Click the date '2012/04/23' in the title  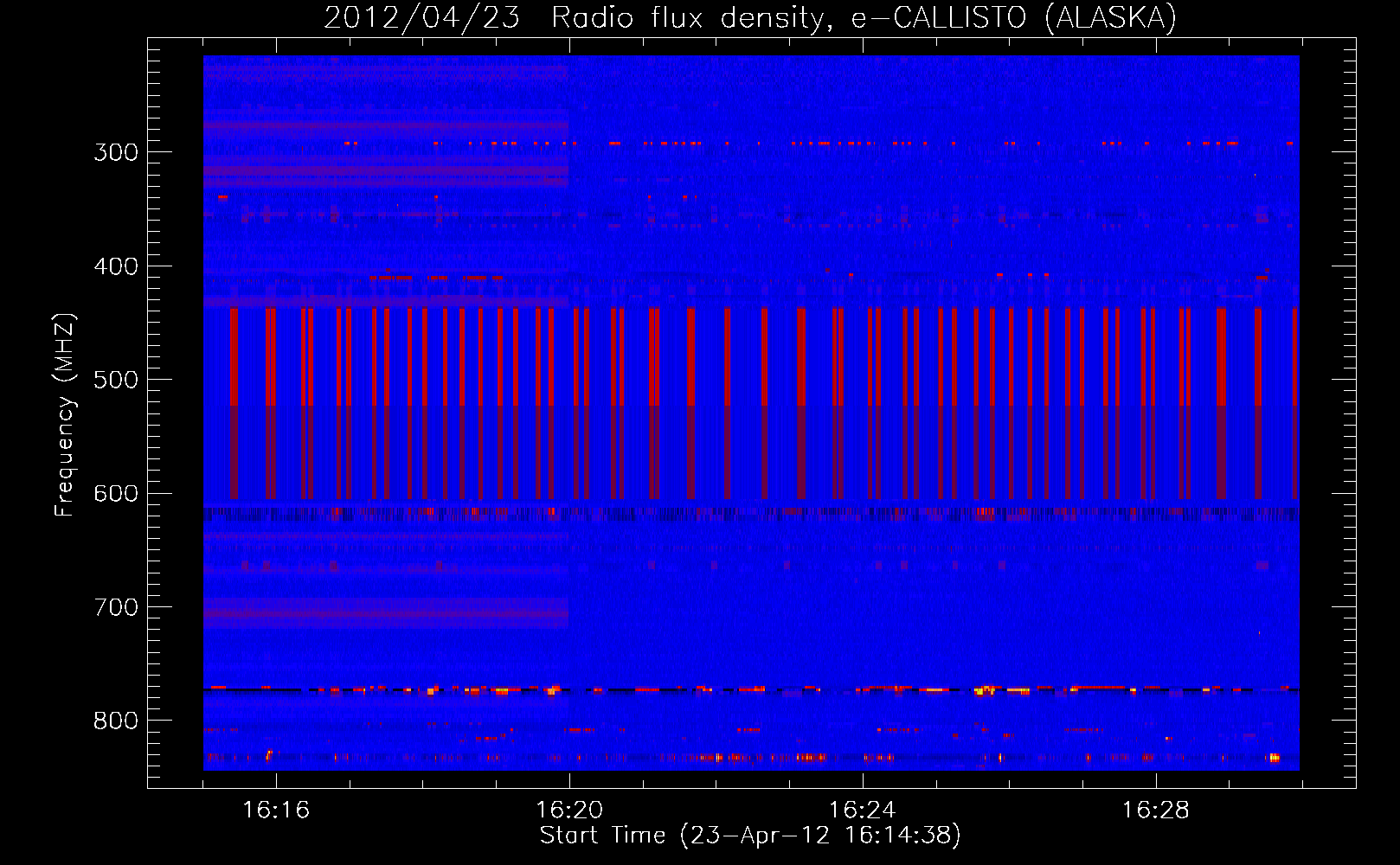click(421, 18)
